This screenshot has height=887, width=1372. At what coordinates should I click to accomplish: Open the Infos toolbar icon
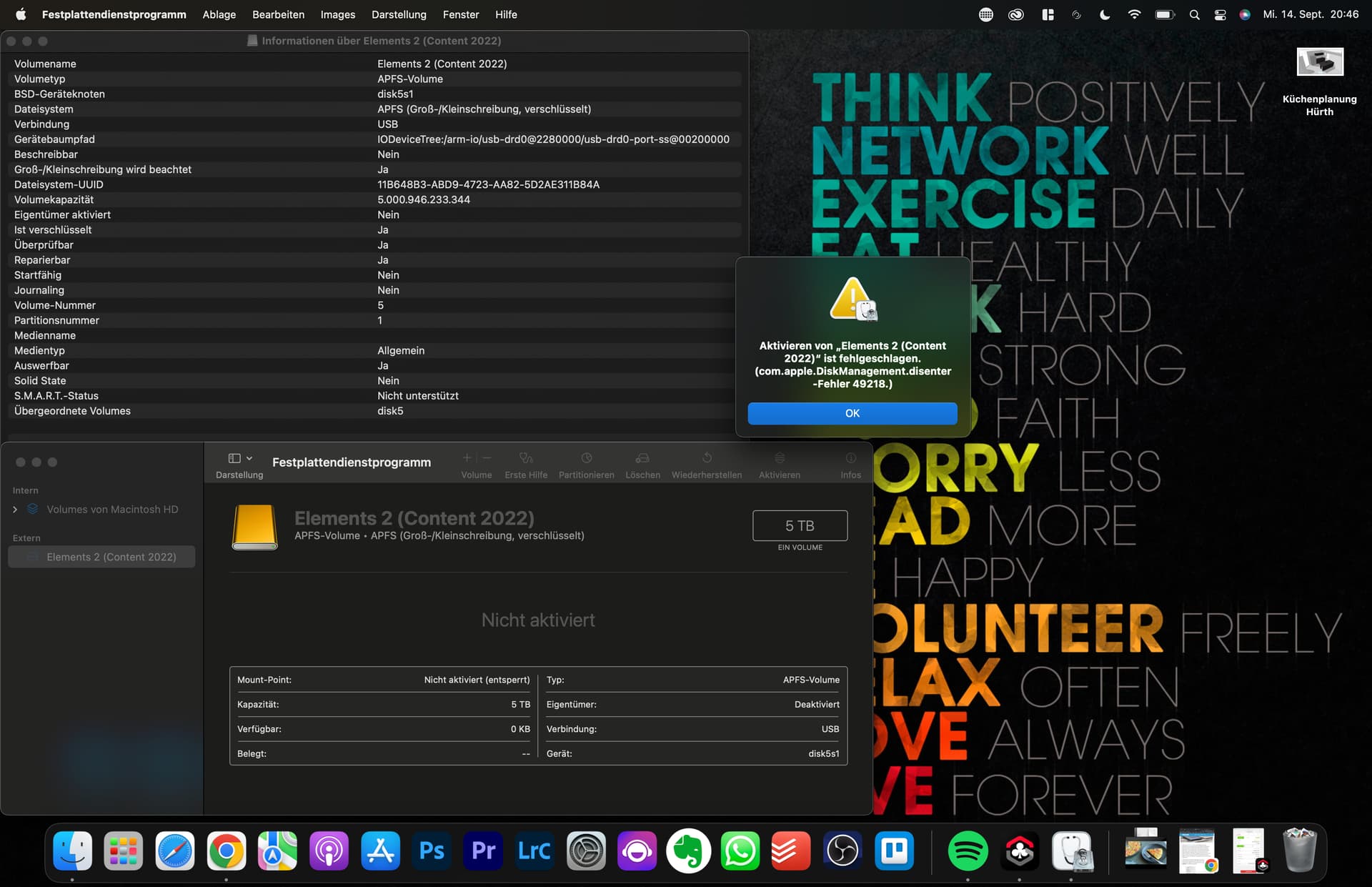pos(850,458)
